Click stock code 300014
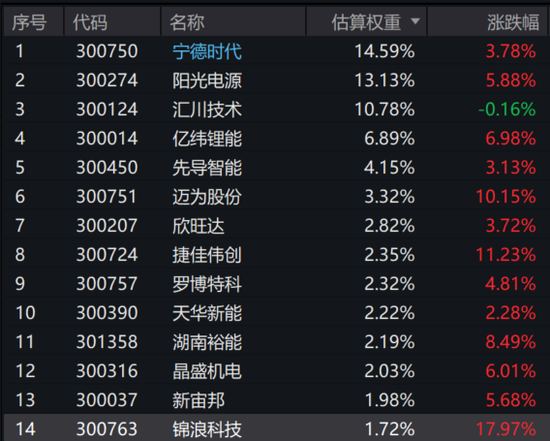The width and height of the screenshot is (550, 441). click(107, 139)
